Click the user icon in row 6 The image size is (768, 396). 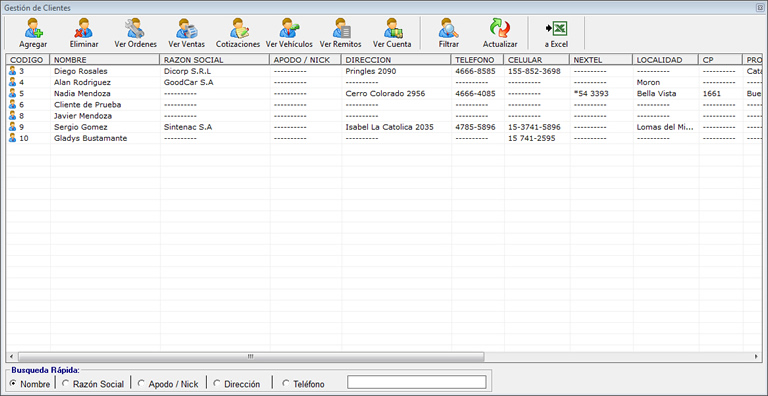click(x=13, y=104)
